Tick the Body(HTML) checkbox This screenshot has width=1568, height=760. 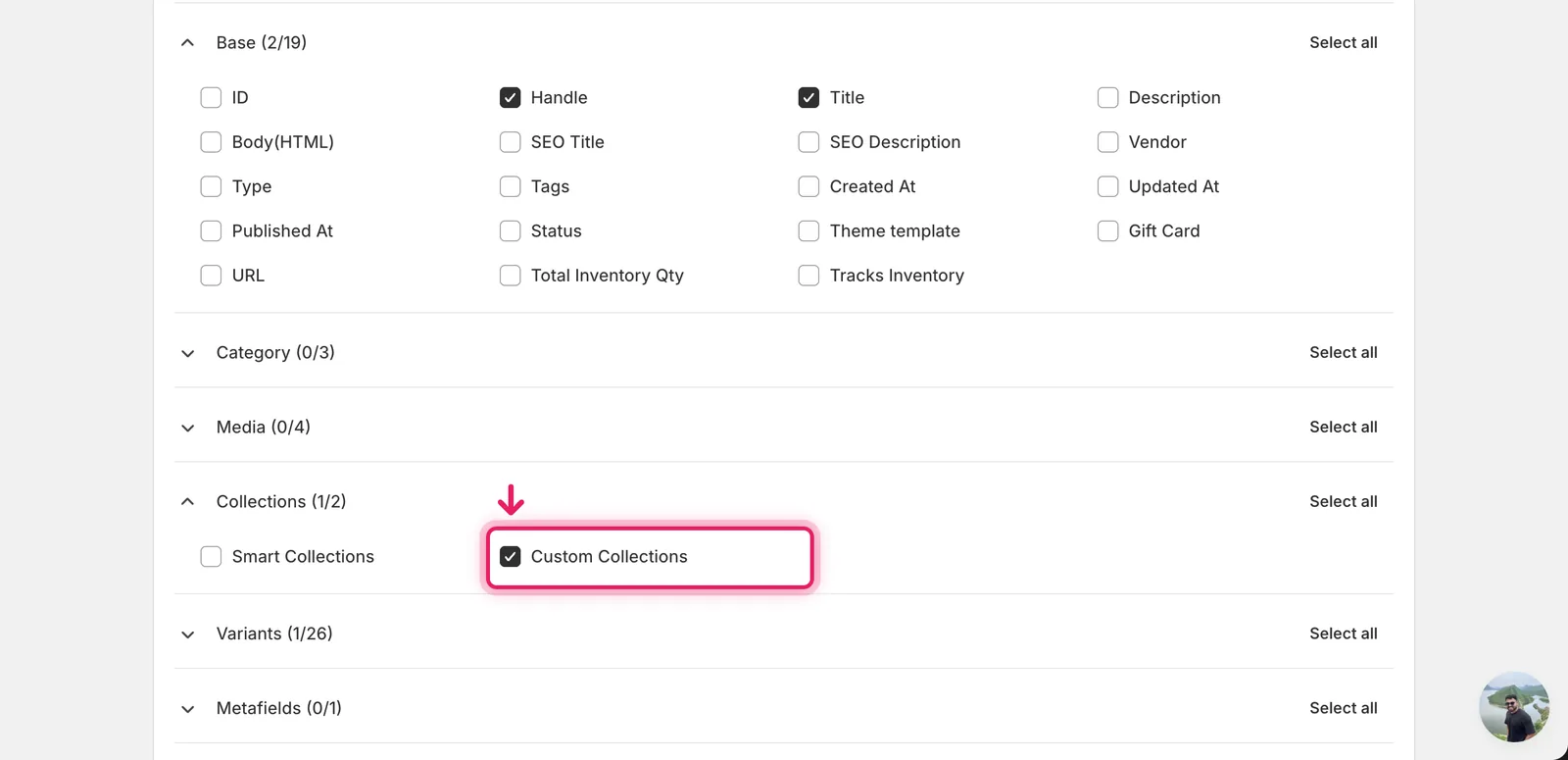click(211, 142)
